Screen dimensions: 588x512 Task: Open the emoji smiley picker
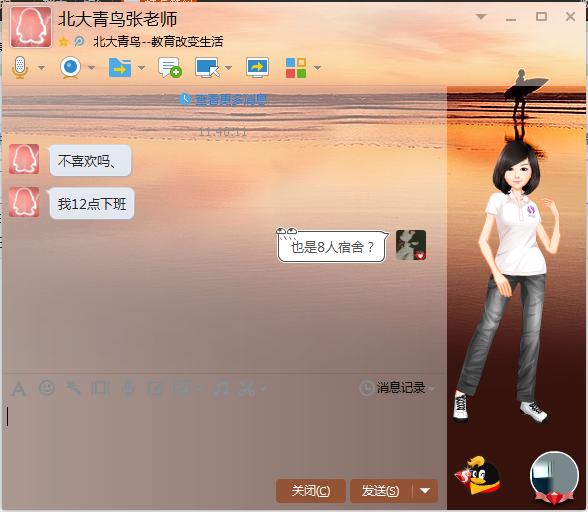[x=47, y=388]
